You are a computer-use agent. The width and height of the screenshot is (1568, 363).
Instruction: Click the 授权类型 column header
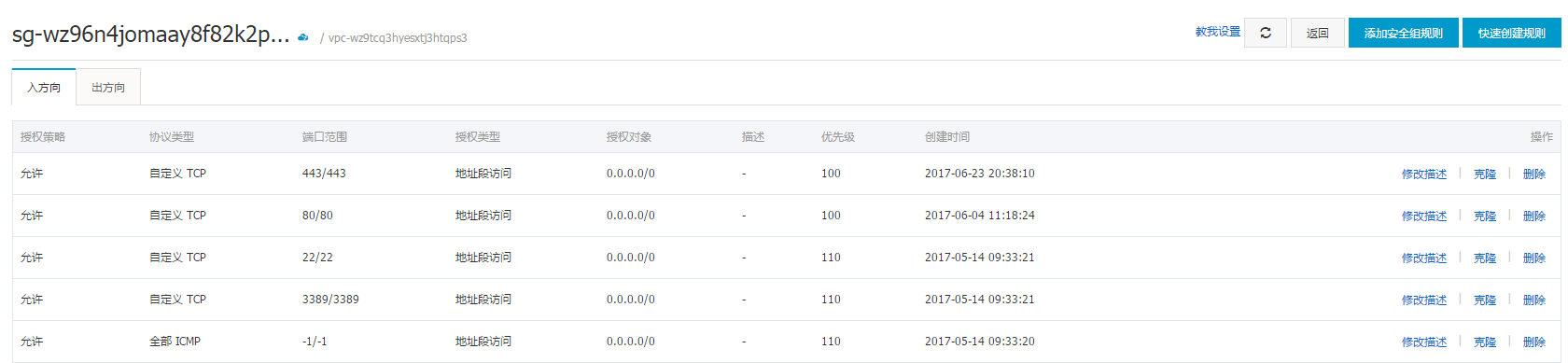point(478,137)
